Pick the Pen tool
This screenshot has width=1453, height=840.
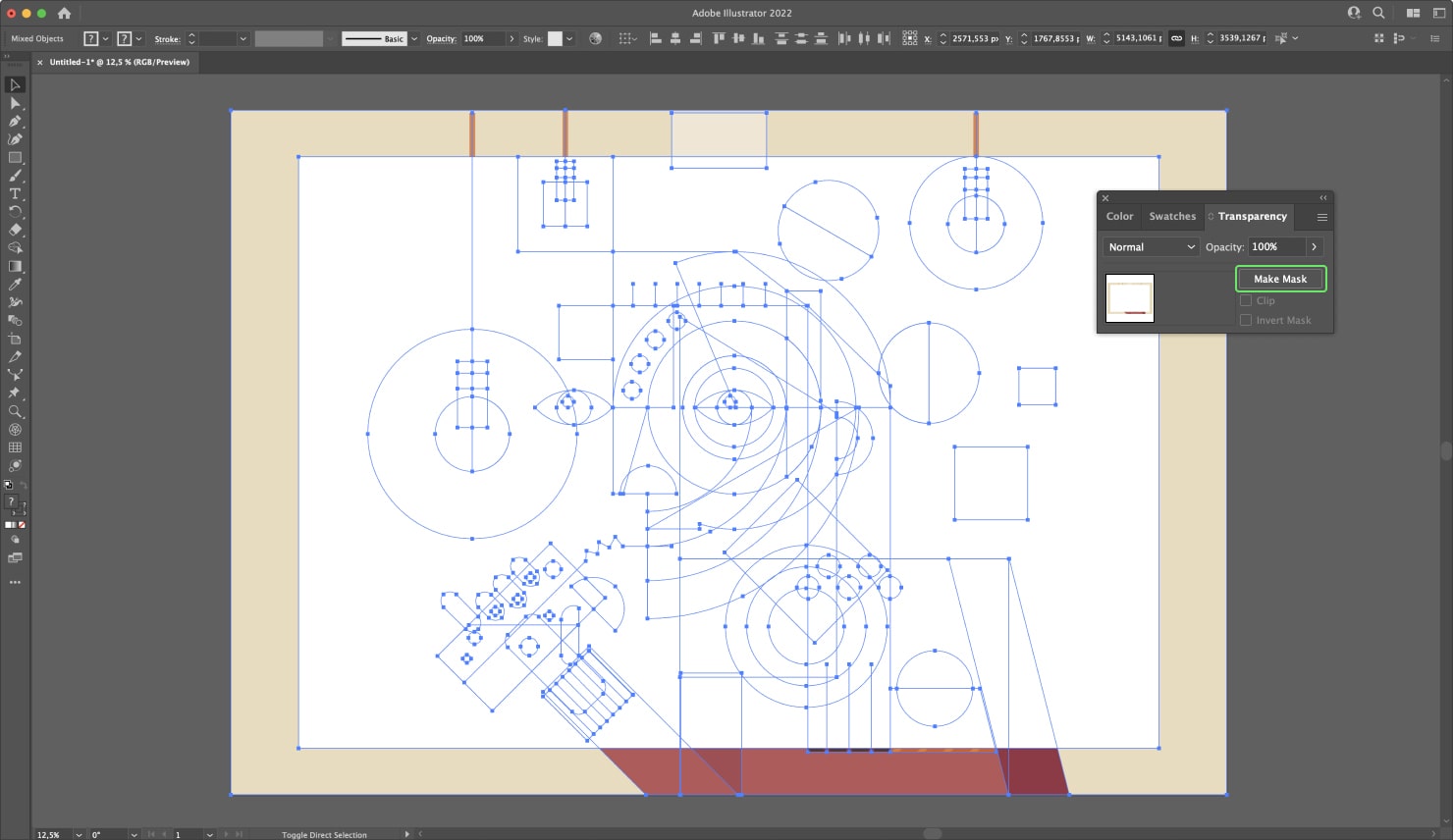click(x=15, y=122)
